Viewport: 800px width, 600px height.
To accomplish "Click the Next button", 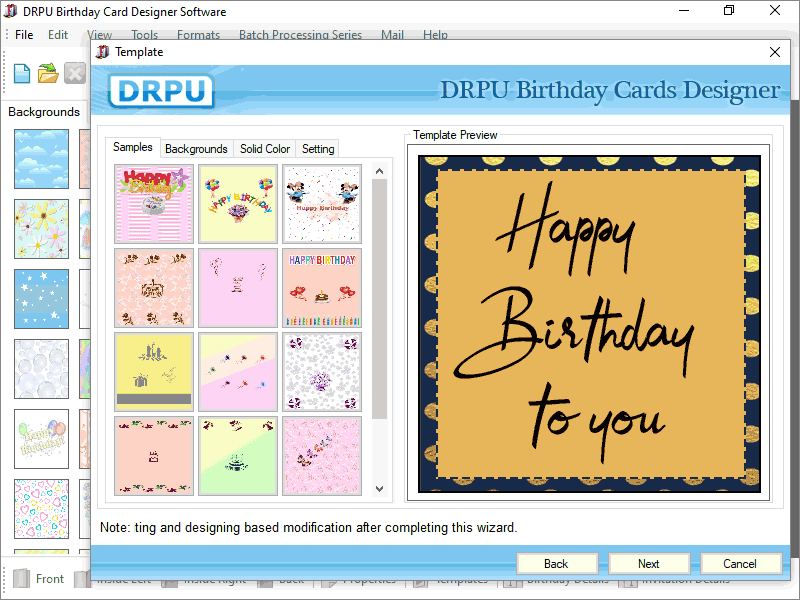I will click(x=648, y=564).
